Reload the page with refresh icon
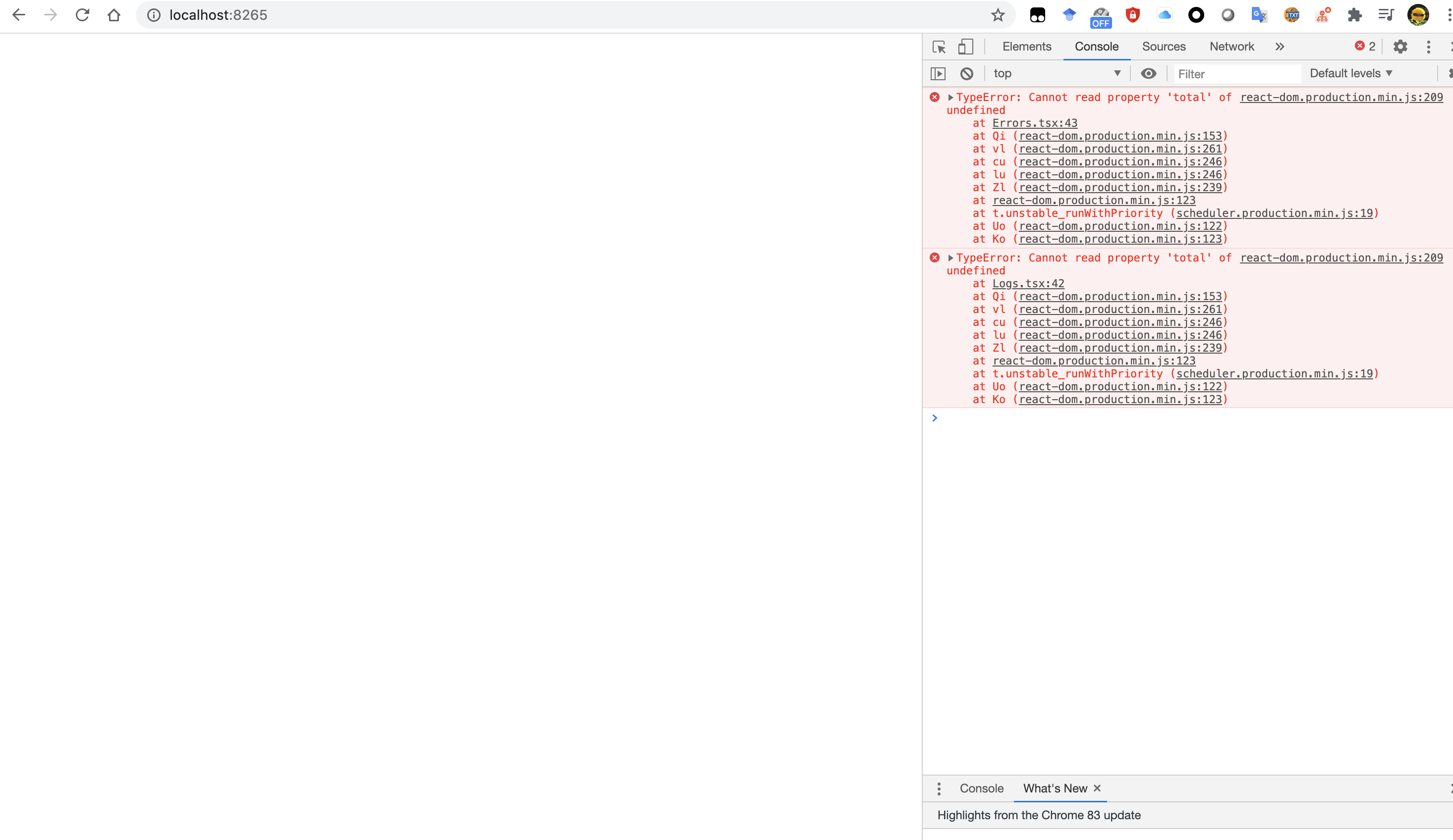Screen dimensions: 1453x840 click(x=82, y=15)
